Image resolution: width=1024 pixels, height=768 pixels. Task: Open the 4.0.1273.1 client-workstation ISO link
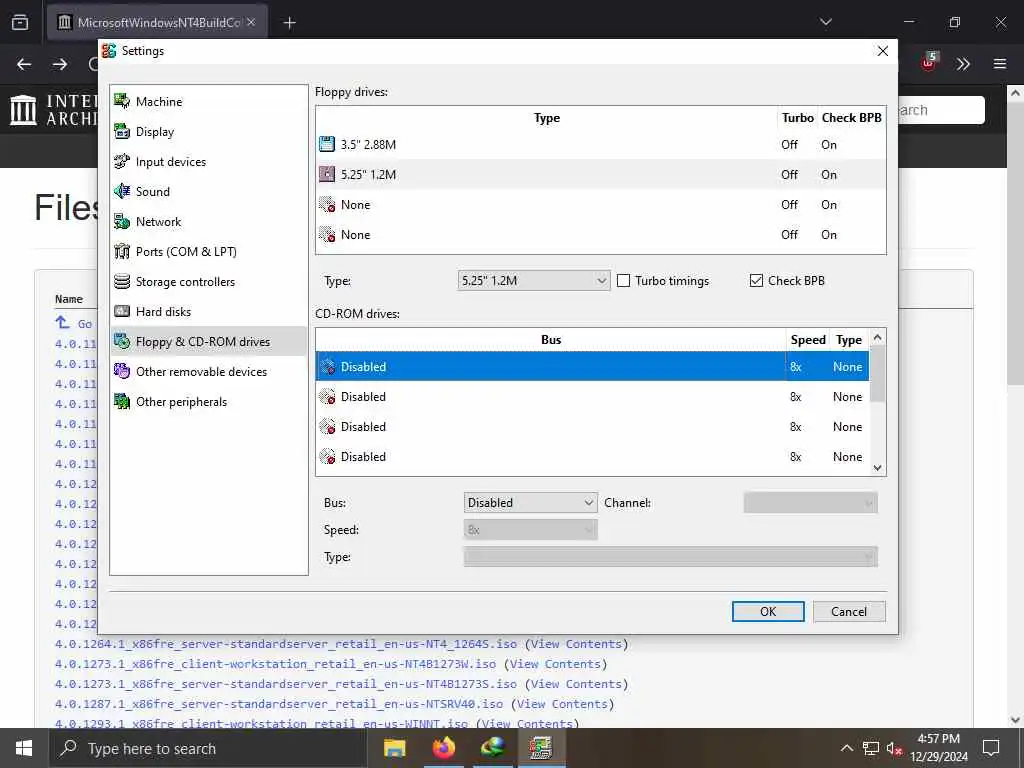(276, 664)
